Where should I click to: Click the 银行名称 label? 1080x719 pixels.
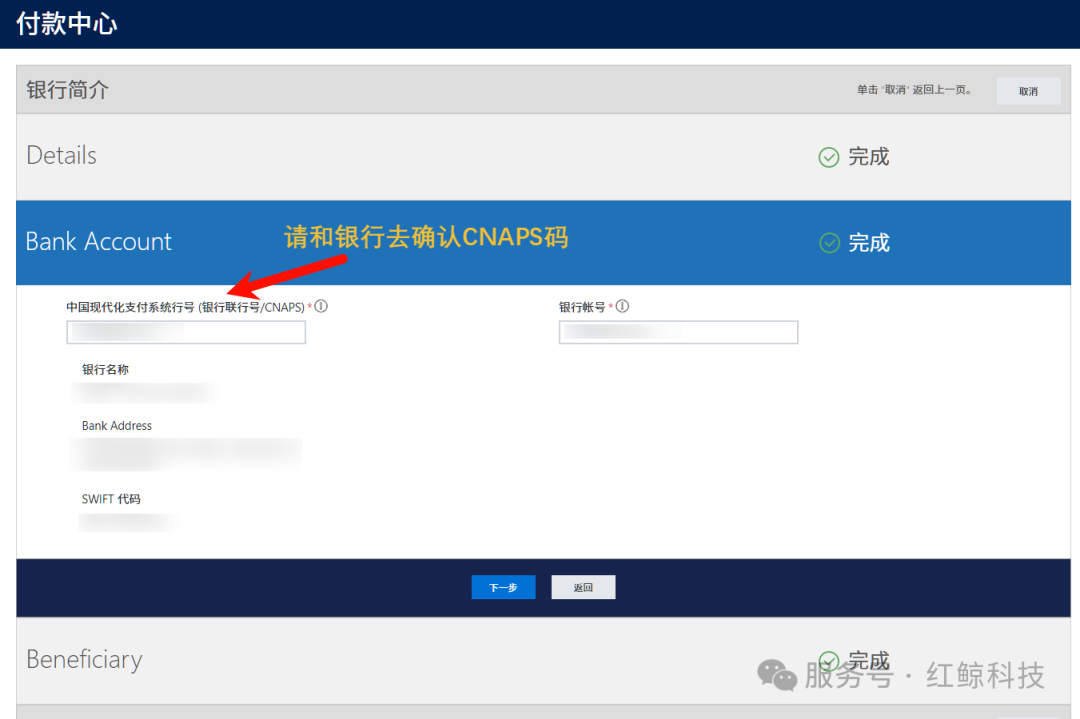point(105,369)
